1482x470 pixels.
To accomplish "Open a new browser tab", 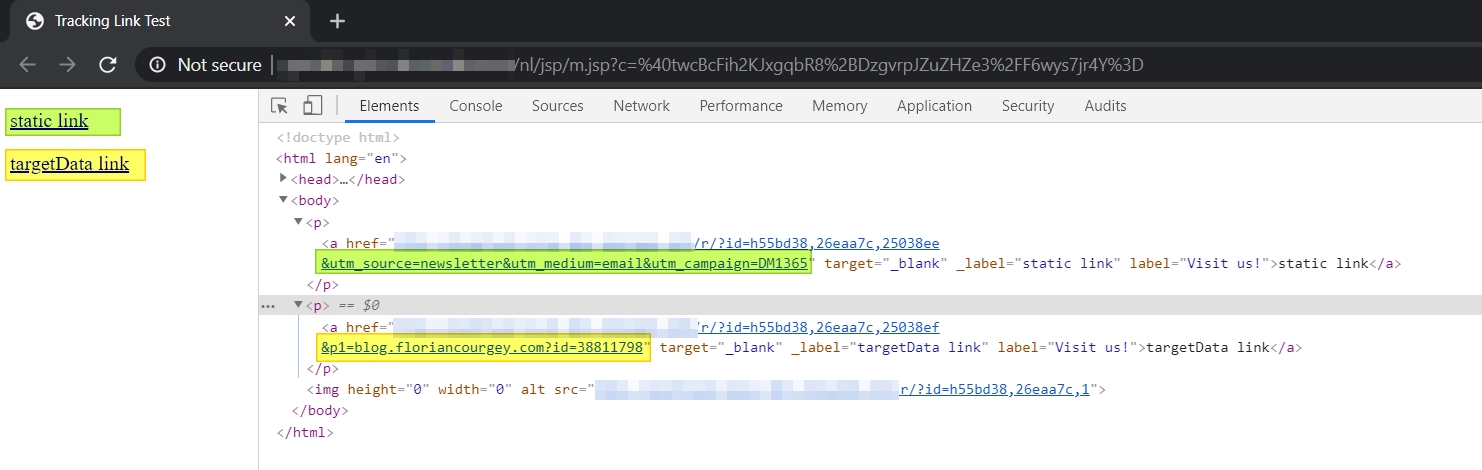I will point(337,21).
